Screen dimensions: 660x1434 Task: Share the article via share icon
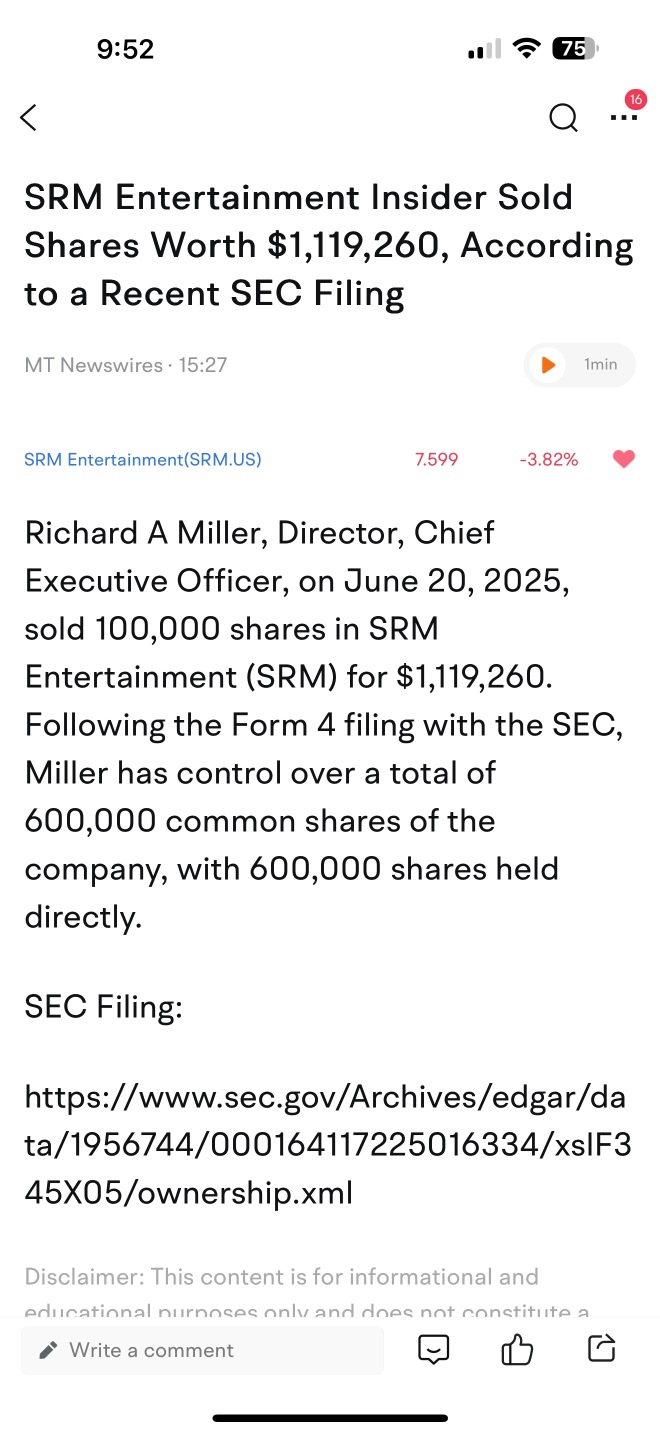(600, 1349)
